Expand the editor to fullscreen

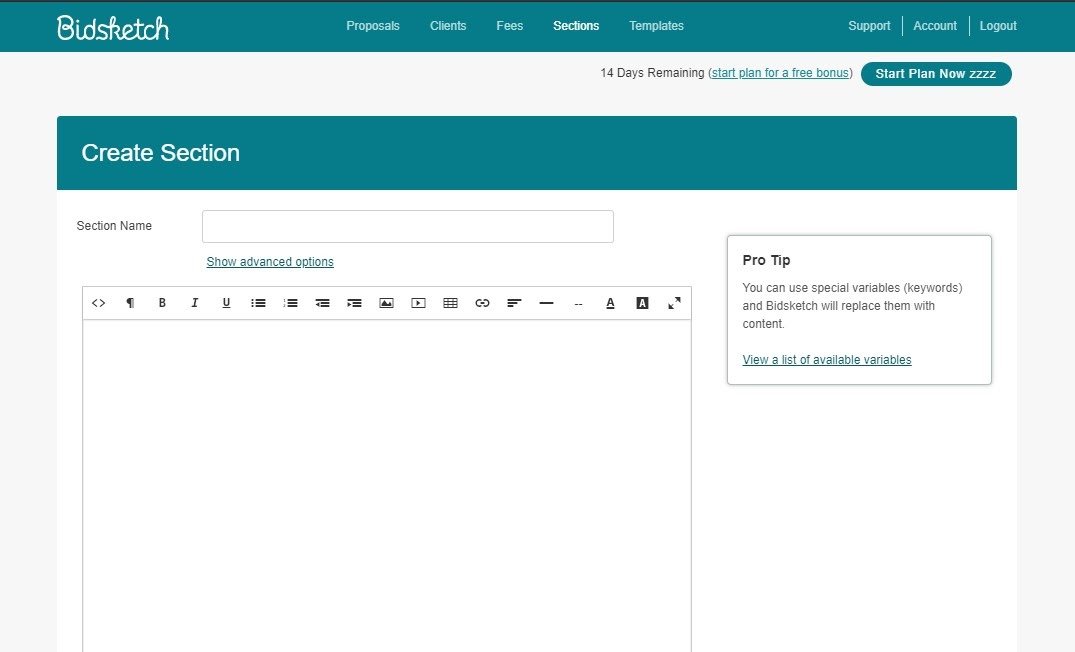coord(674,303)
